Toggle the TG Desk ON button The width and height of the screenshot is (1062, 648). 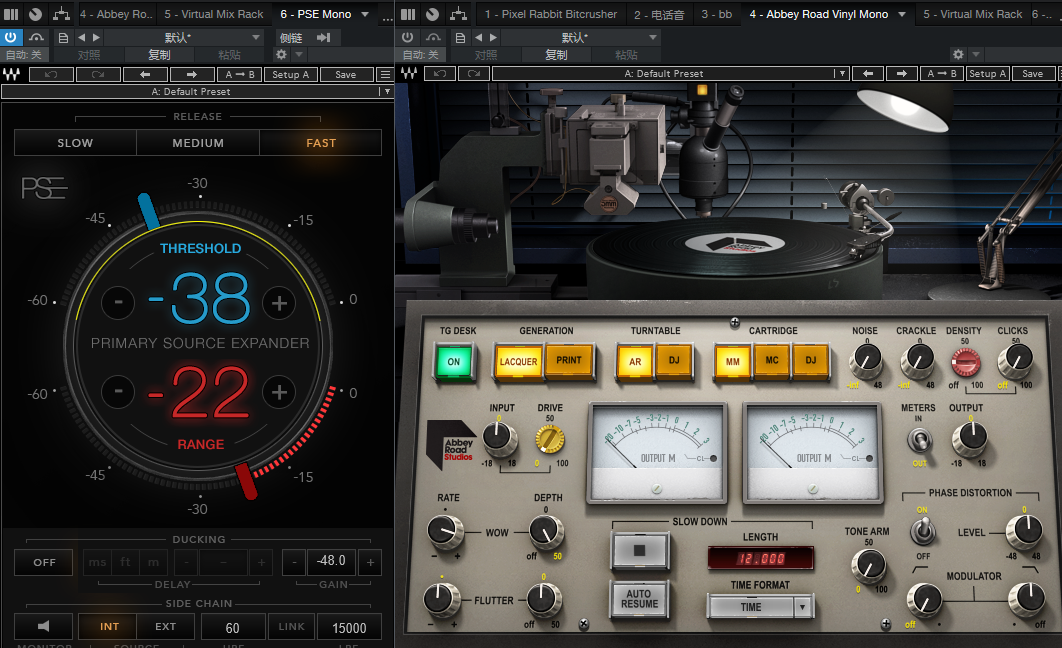point(453,362)
